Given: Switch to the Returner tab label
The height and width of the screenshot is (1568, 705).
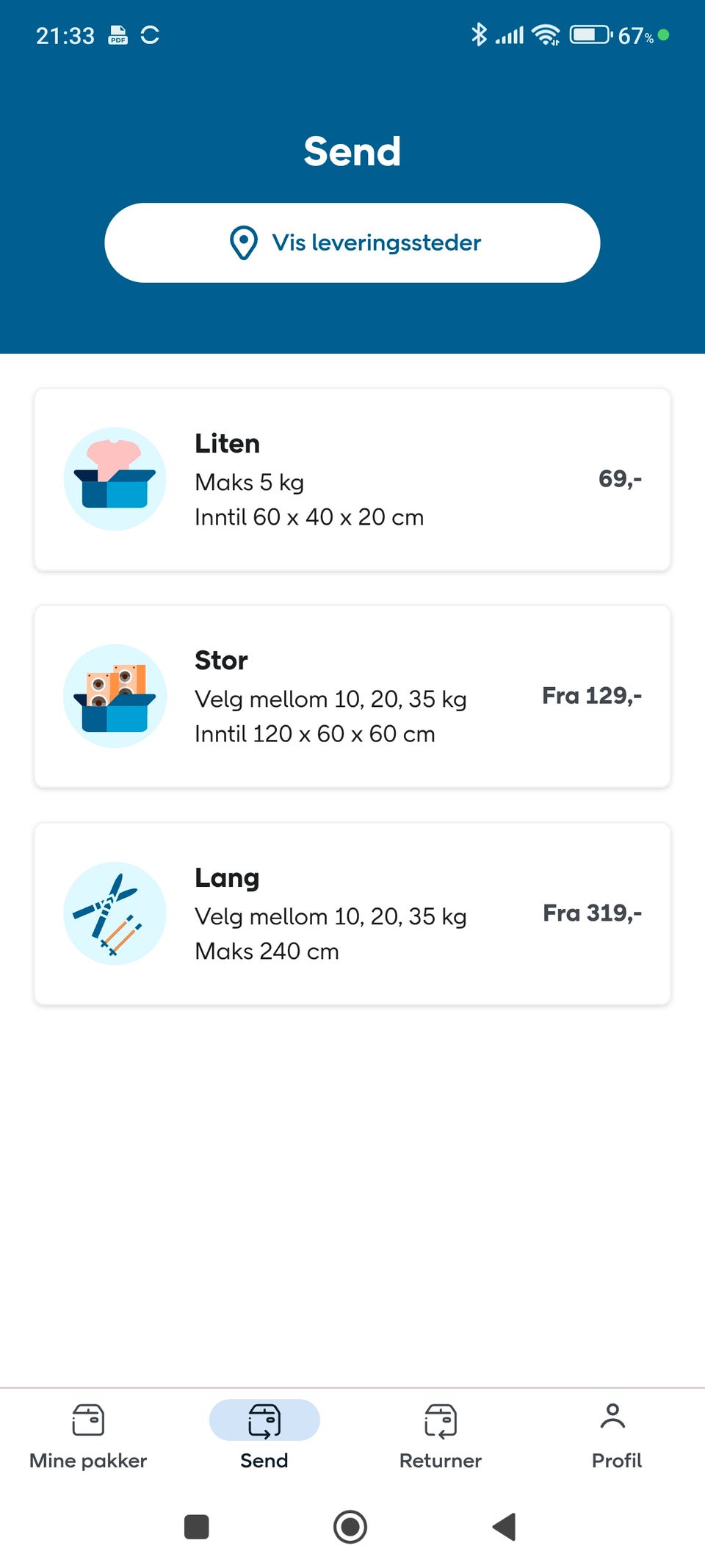Looking at the screenshot, I should [x=441, y=1461].
